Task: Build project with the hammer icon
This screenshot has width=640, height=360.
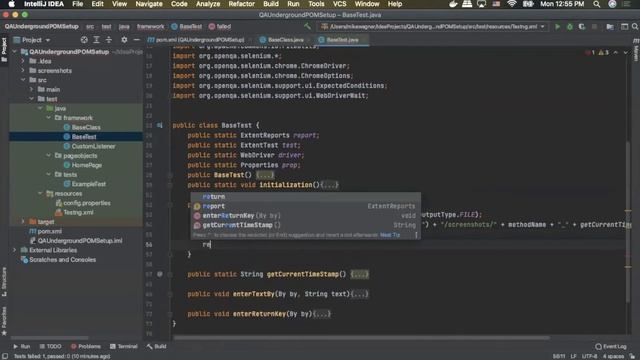Action: 307,27
